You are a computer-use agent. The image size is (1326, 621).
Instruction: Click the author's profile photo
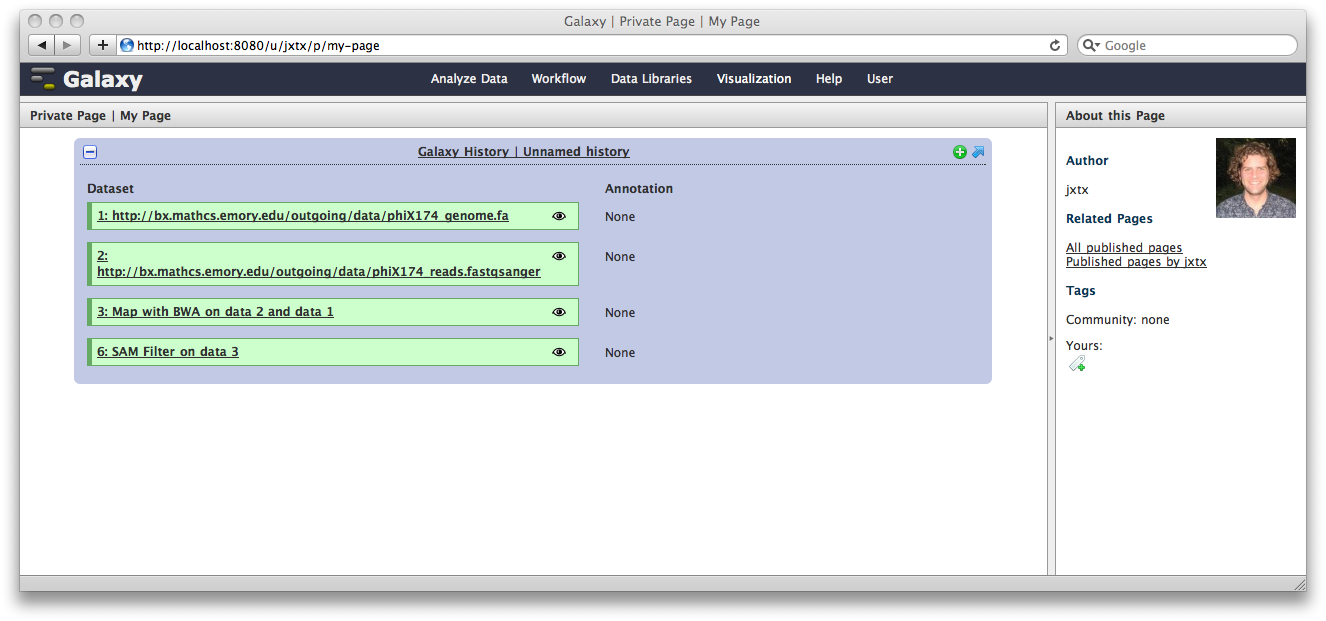[1255, 177]
